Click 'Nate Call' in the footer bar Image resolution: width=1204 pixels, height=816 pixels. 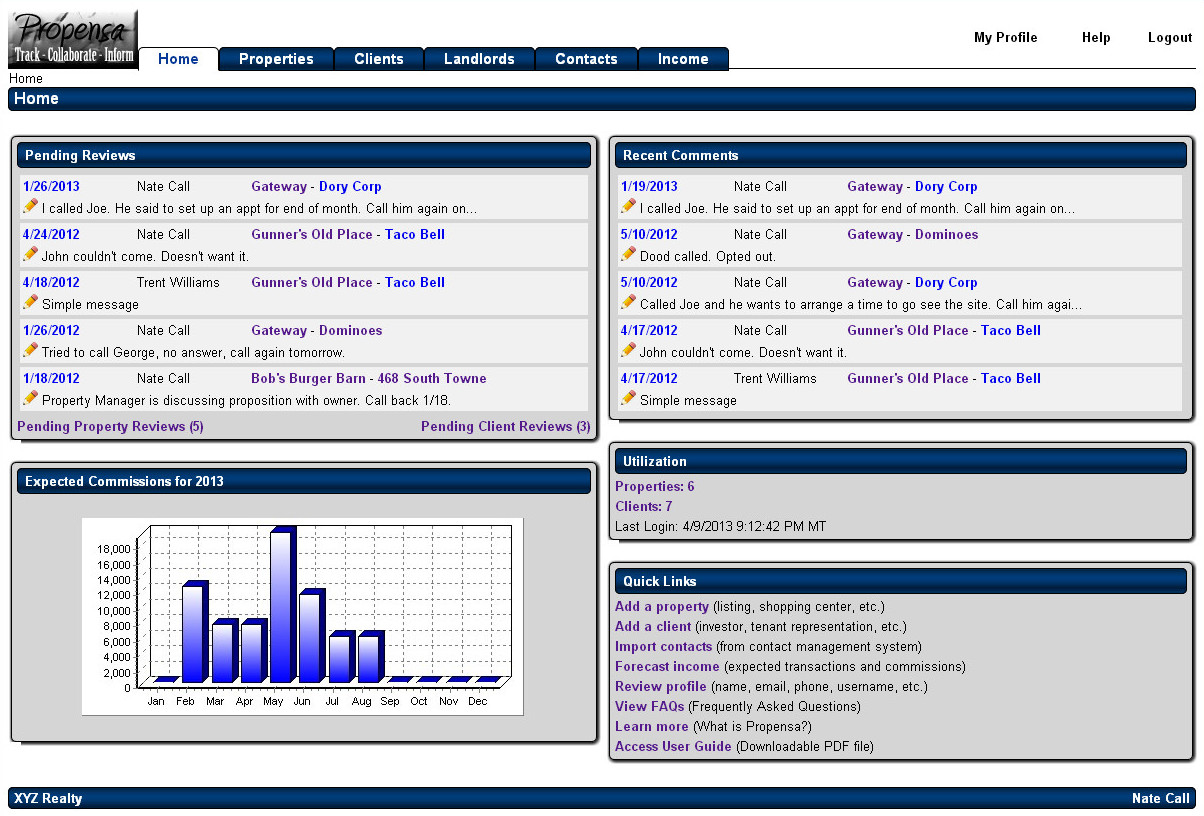click(x=1161, y=798)
